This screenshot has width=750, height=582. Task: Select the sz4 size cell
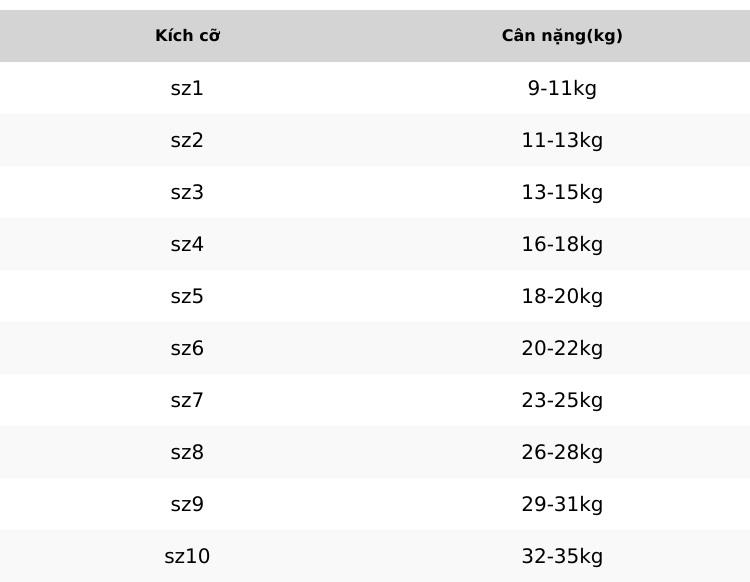187,244
